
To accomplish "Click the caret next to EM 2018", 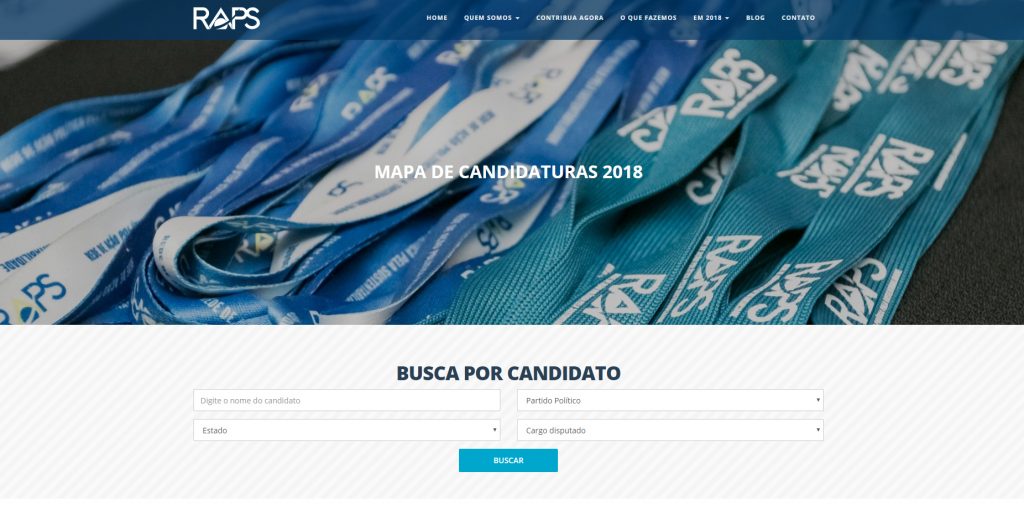I will [727, 18].
